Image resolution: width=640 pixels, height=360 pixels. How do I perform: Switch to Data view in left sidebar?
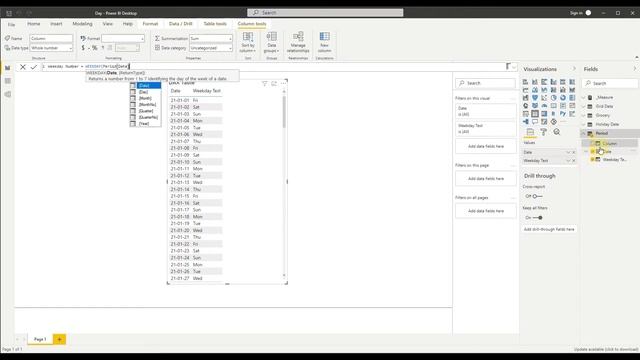click(7, 81)
